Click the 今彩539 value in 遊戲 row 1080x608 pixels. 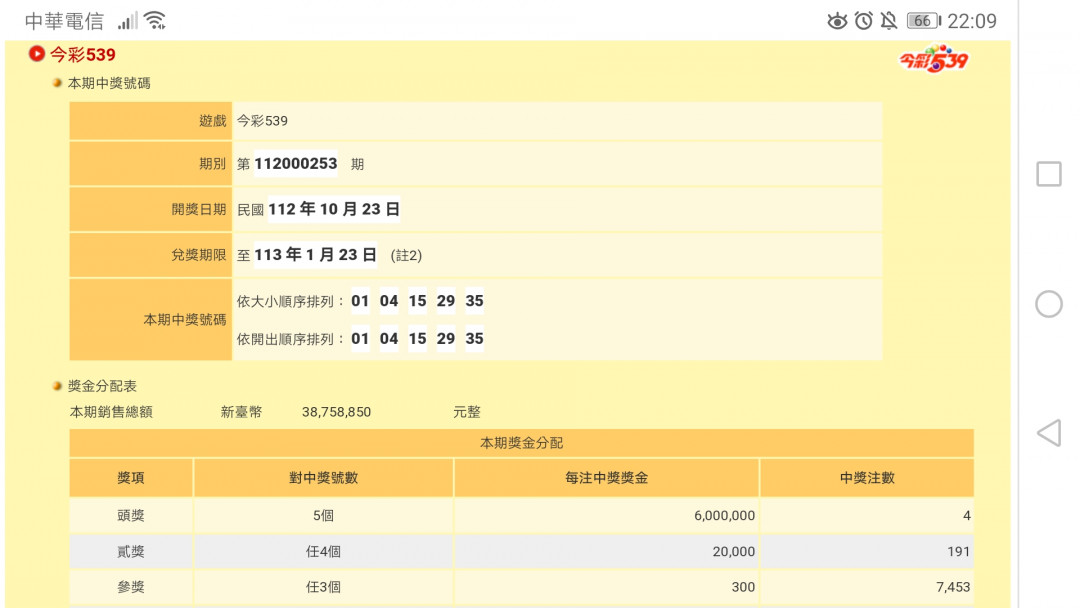click(x=262, y=121)
